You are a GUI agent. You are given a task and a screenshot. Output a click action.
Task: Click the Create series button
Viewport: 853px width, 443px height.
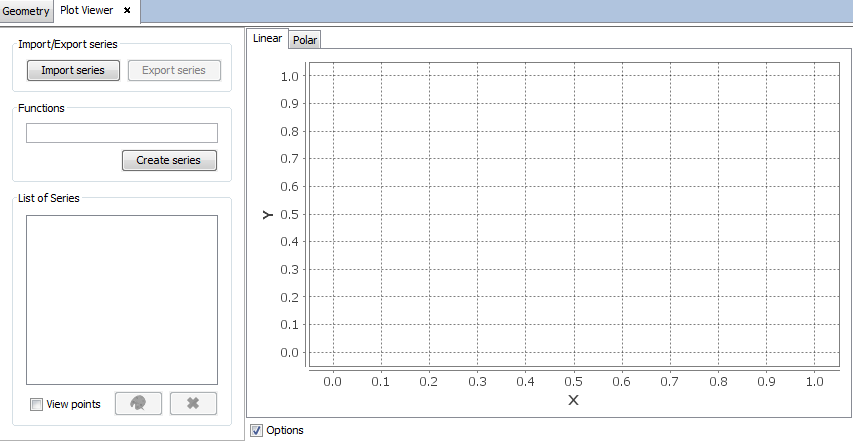168,160
